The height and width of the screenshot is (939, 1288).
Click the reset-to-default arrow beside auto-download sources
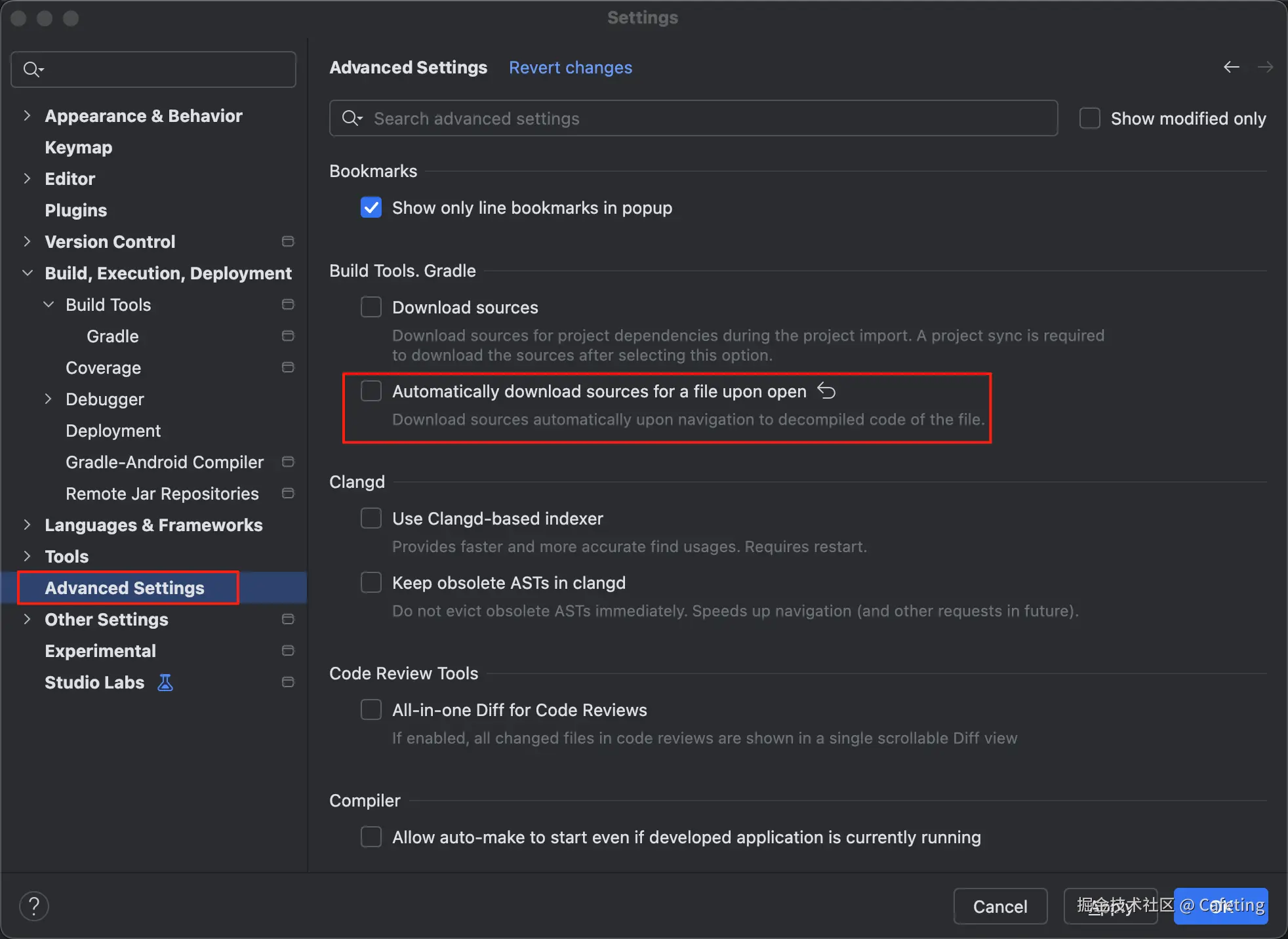(826, 391)
